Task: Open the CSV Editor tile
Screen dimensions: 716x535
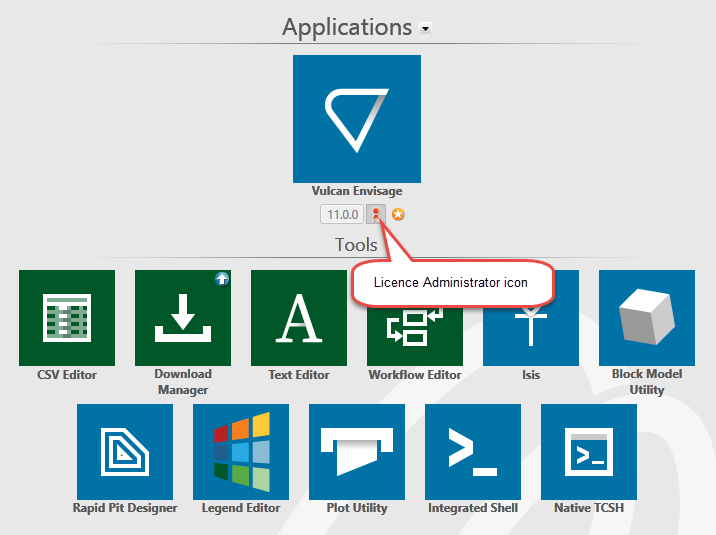Action: 67,318
